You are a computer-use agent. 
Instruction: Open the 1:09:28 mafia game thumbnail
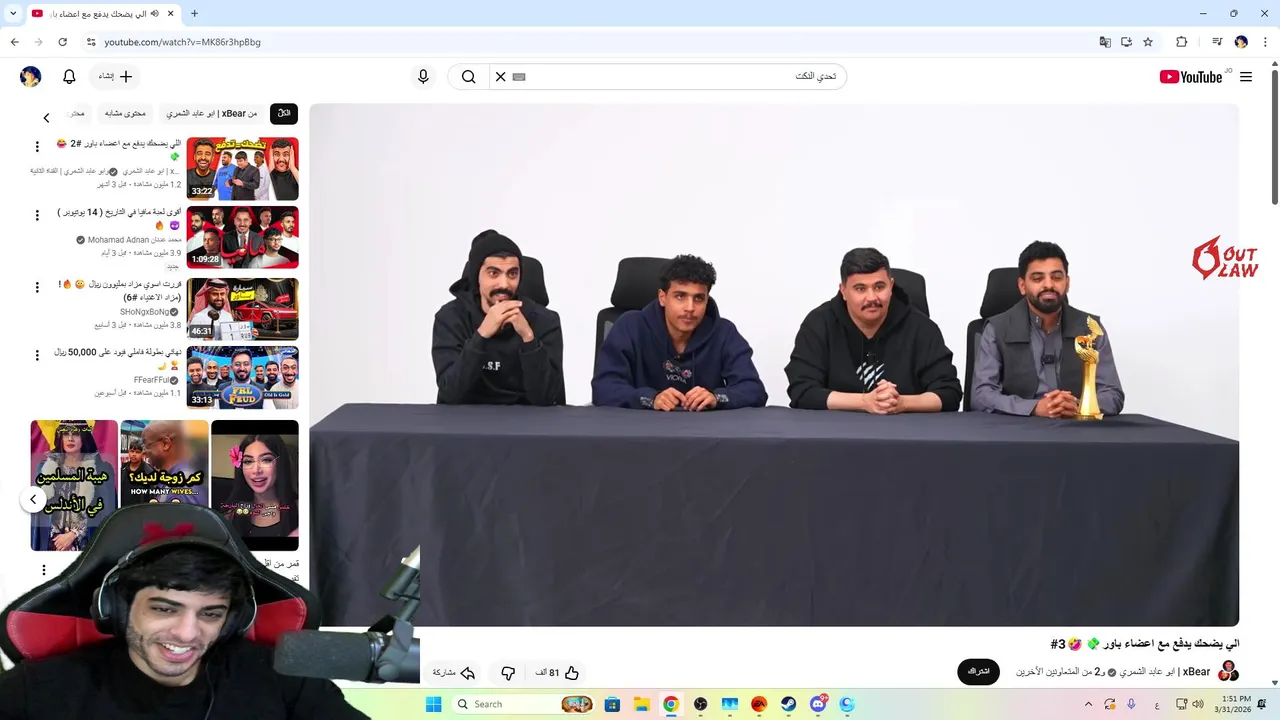point(242,237)
